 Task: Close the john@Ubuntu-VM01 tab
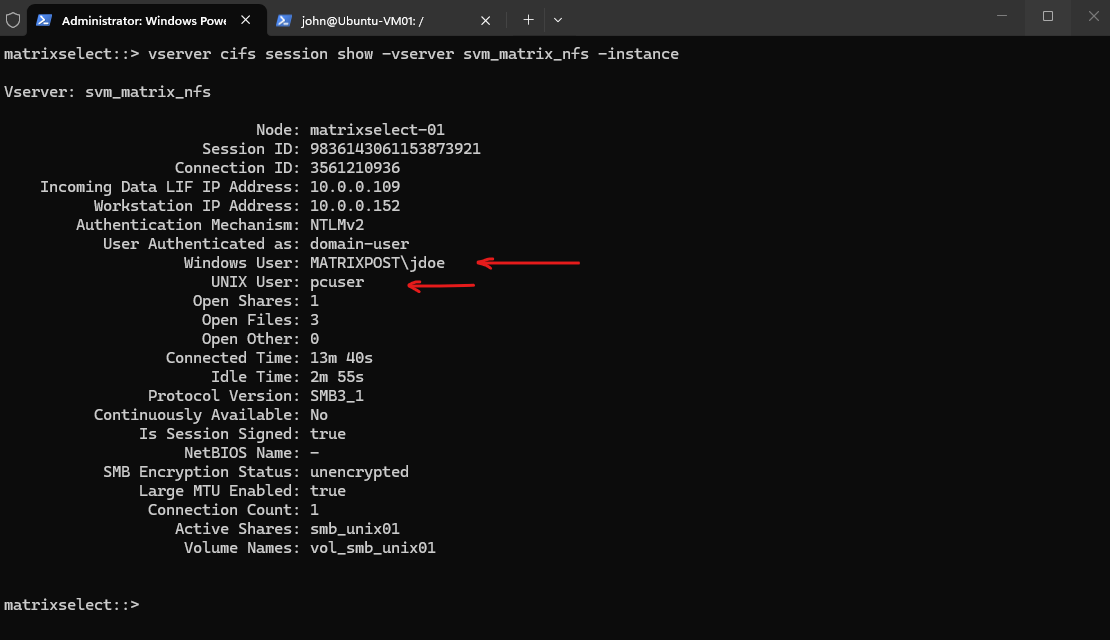coord(486,21)
